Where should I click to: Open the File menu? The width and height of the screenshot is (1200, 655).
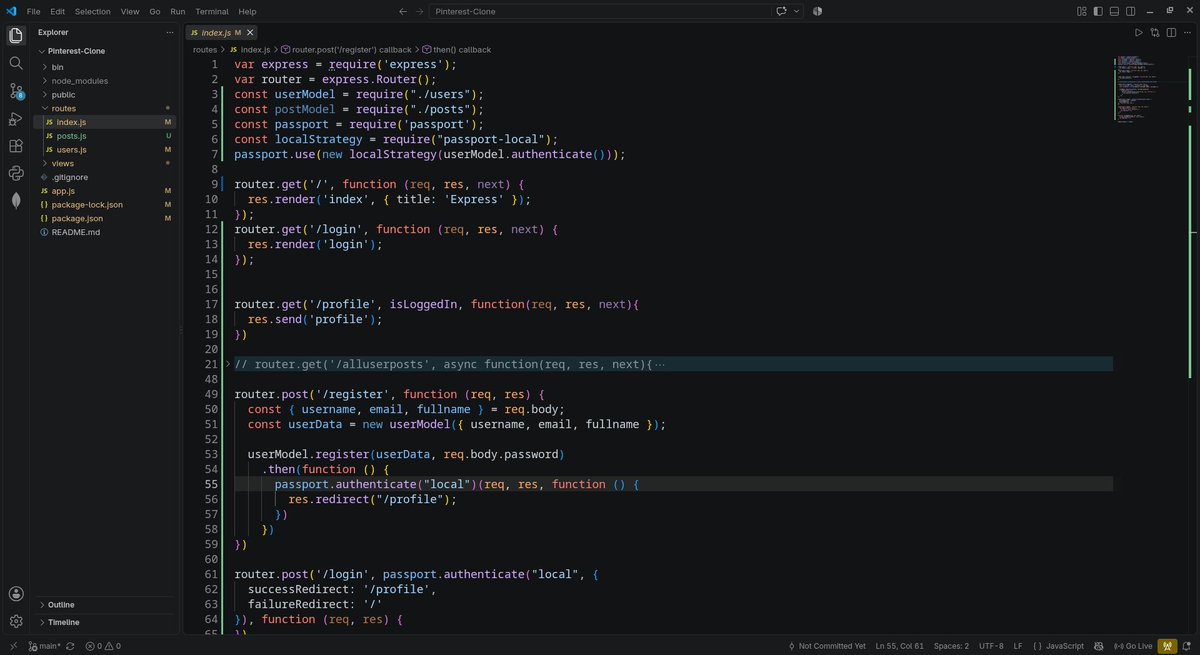tap(34, 11)
